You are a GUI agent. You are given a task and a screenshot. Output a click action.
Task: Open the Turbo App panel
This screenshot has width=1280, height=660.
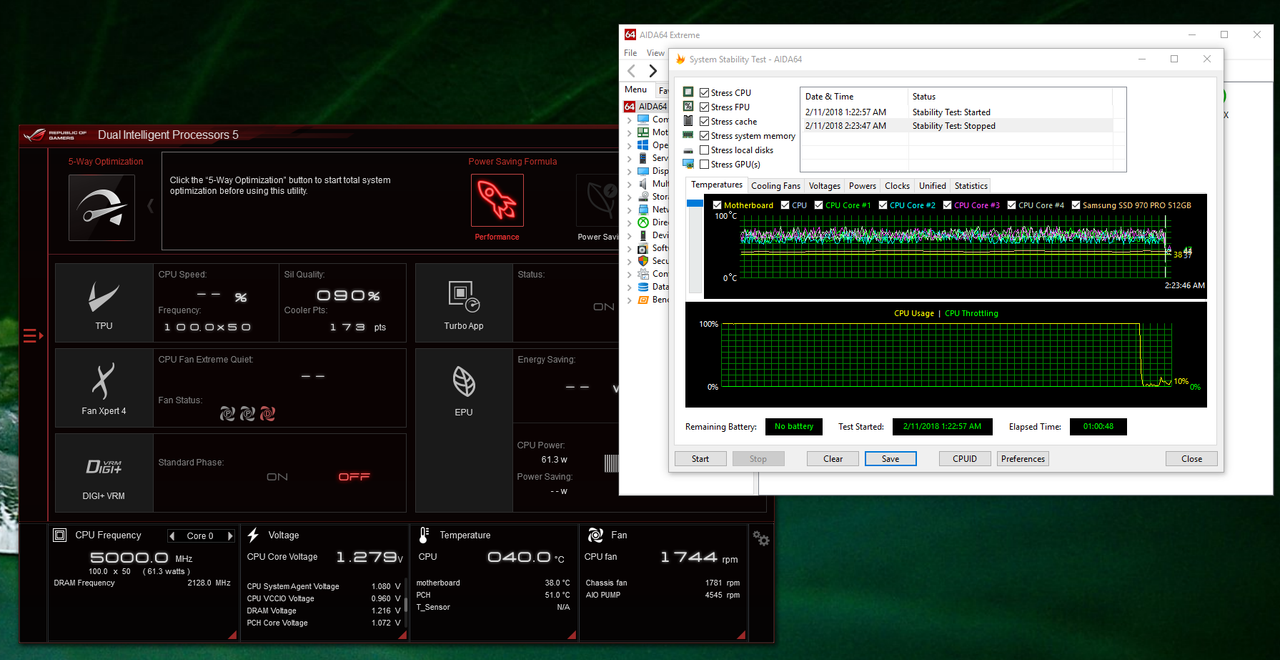(463, 303)
